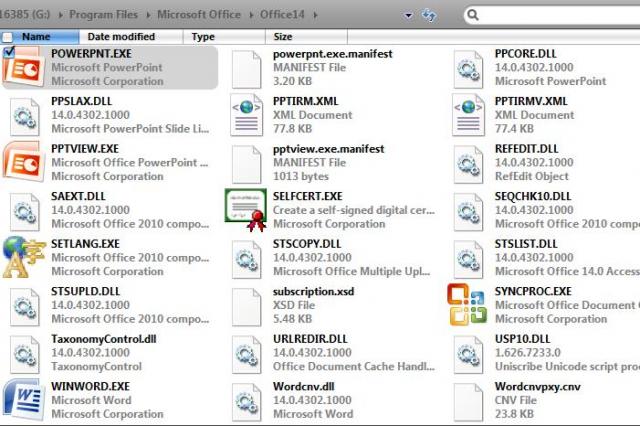The height and width of the screenshot is (426, 640).
Task: Click the search magnifier icon
Action: (x=473, y=15)
